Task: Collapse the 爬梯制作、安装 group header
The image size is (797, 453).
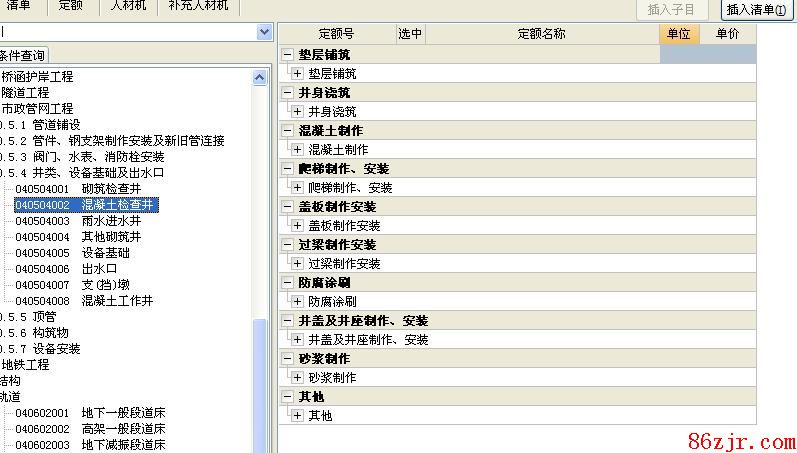Action: pyautogui.click(x=288, y=169)
